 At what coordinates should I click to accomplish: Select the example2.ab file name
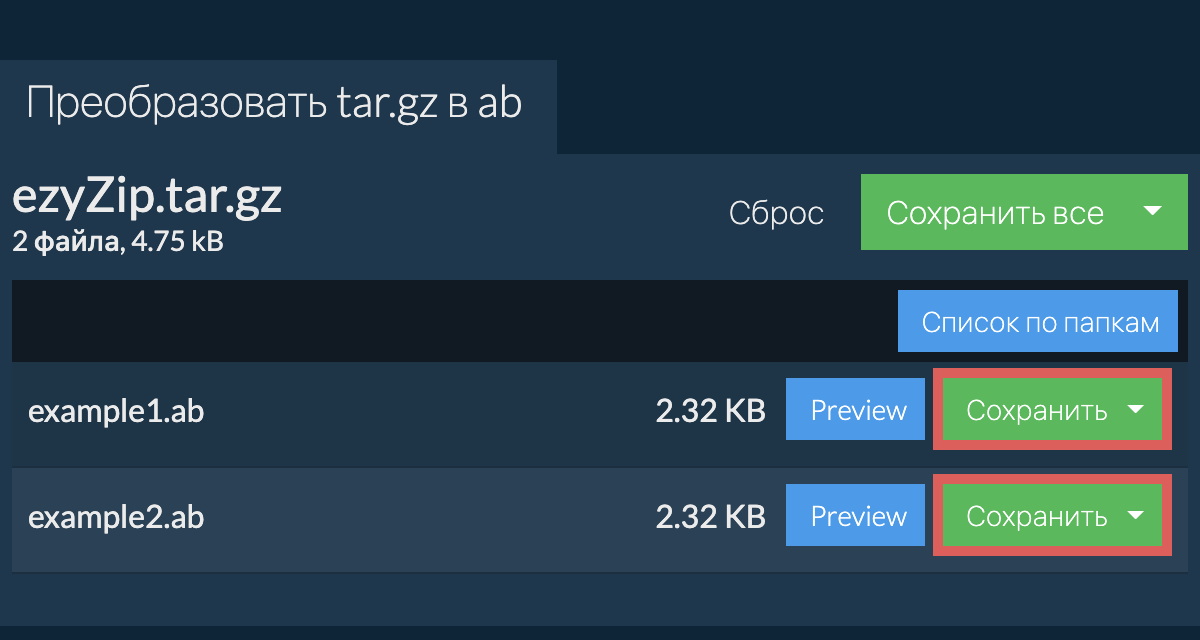point(116,516)
